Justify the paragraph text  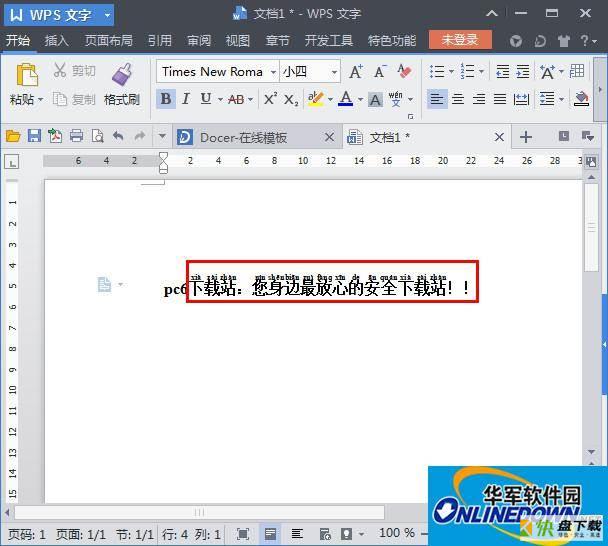coord(500,99)
